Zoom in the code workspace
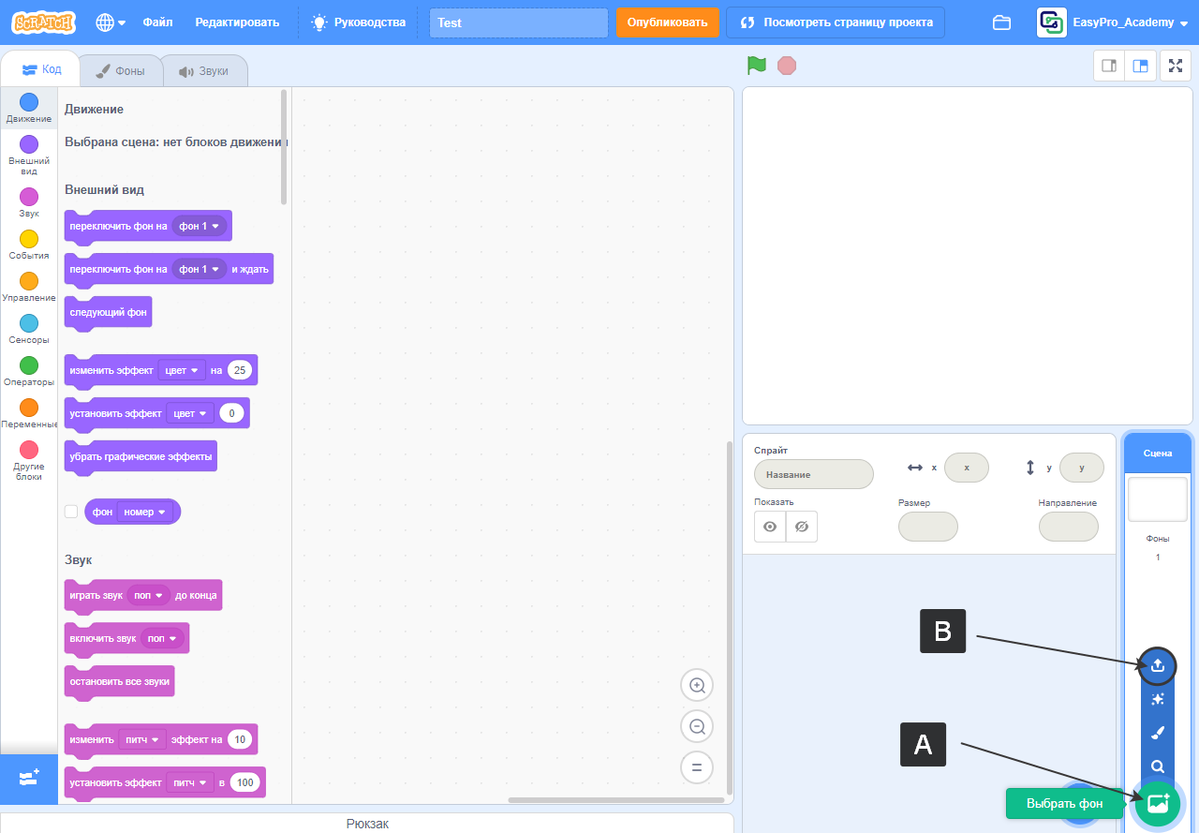This screenshot has height=833, width=1199. tap(697, 685)
